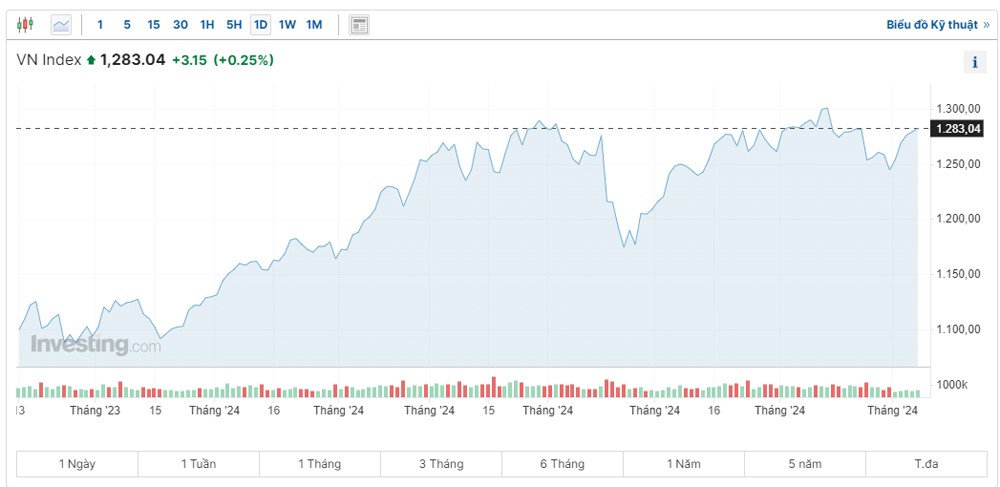Click the green up arrow next to VN Index
Screen dimensions: 1000x487
tap(91, 60)
